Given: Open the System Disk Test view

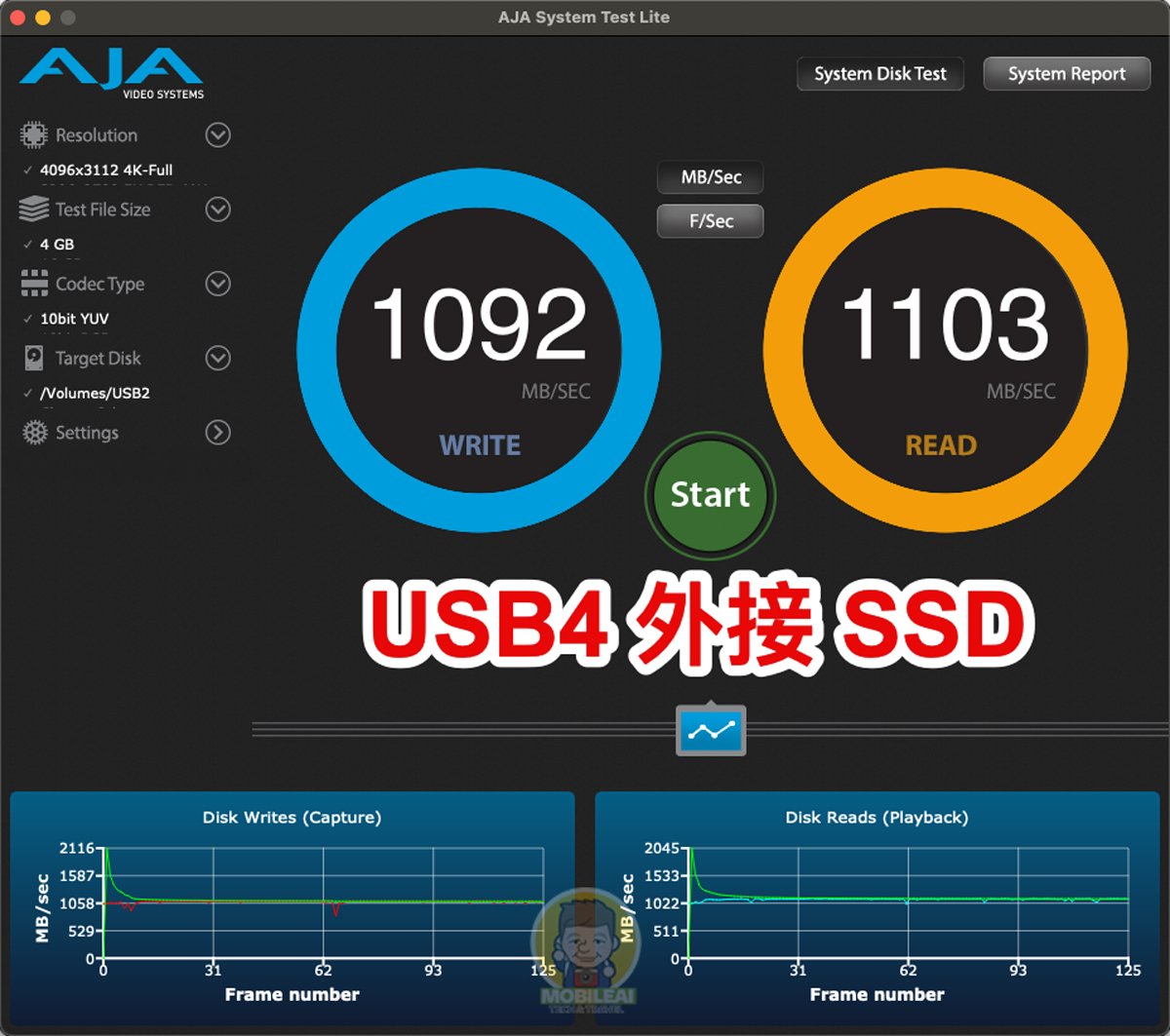Looking at the screenshot, I should tap(880, 74).
